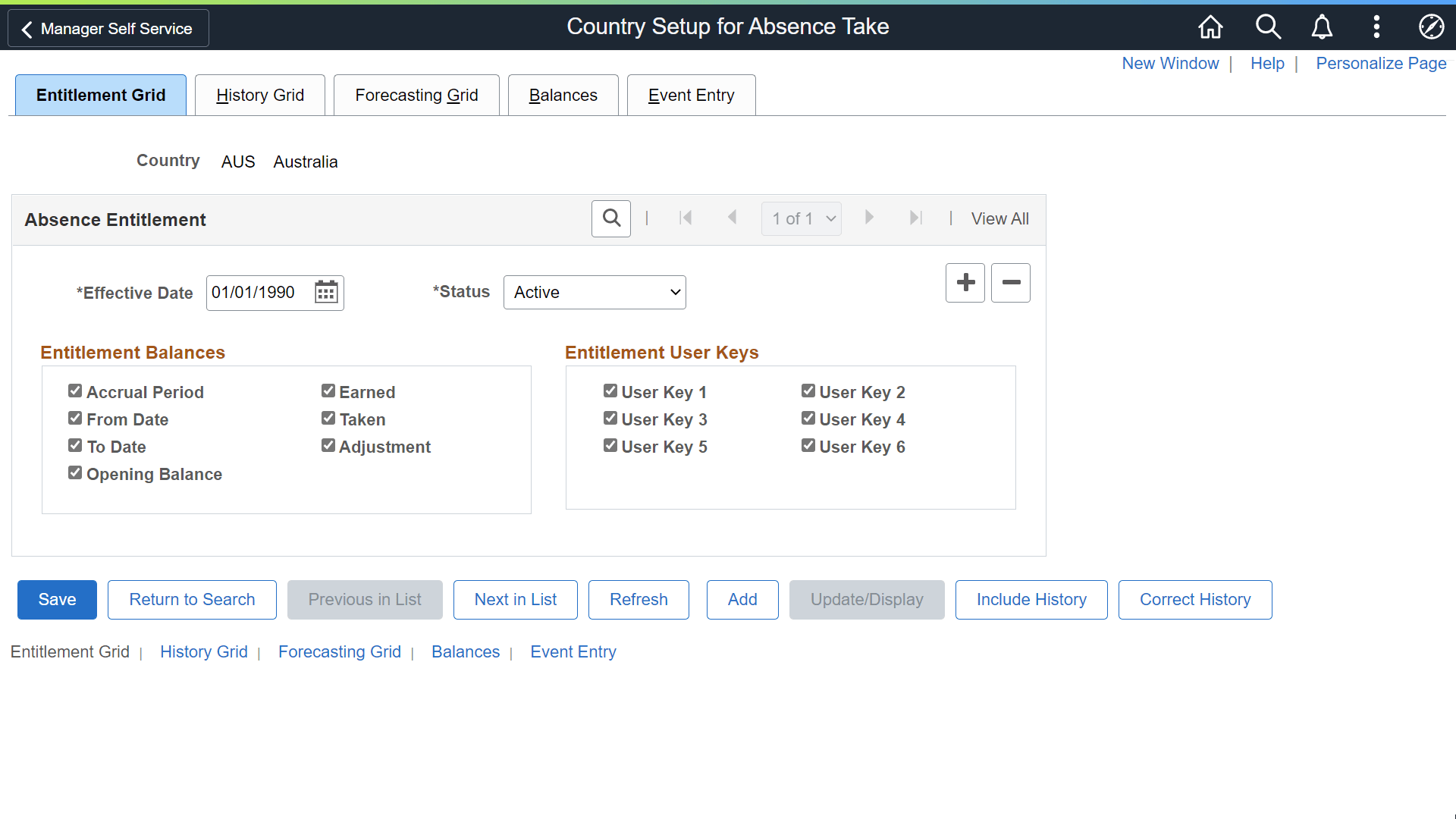Click the Absence Entitlement find magnifier icon
This screenshot has width=1456, height=819.
point(611,218)
